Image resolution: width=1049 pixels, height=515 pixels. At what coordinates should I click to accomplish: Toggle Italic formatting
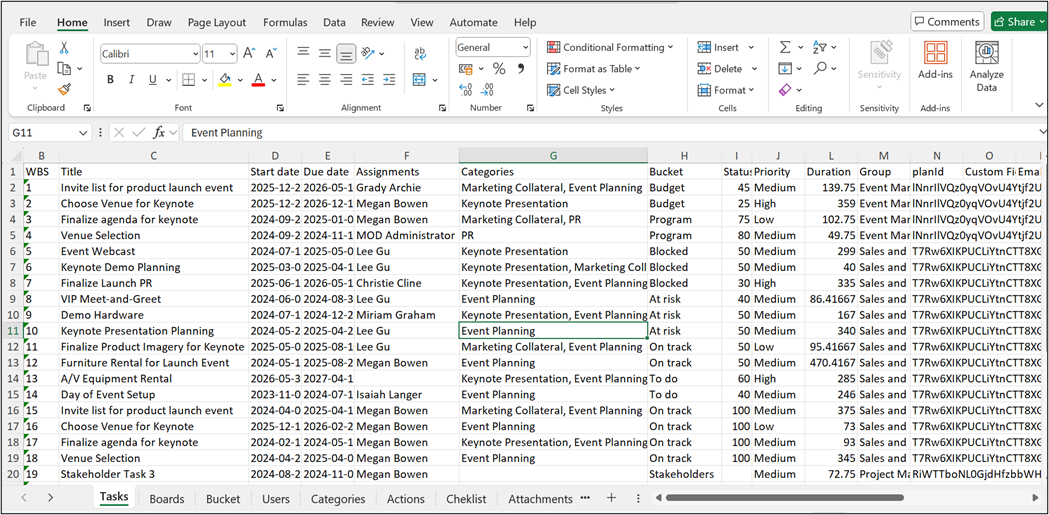[x=132, y=80]
